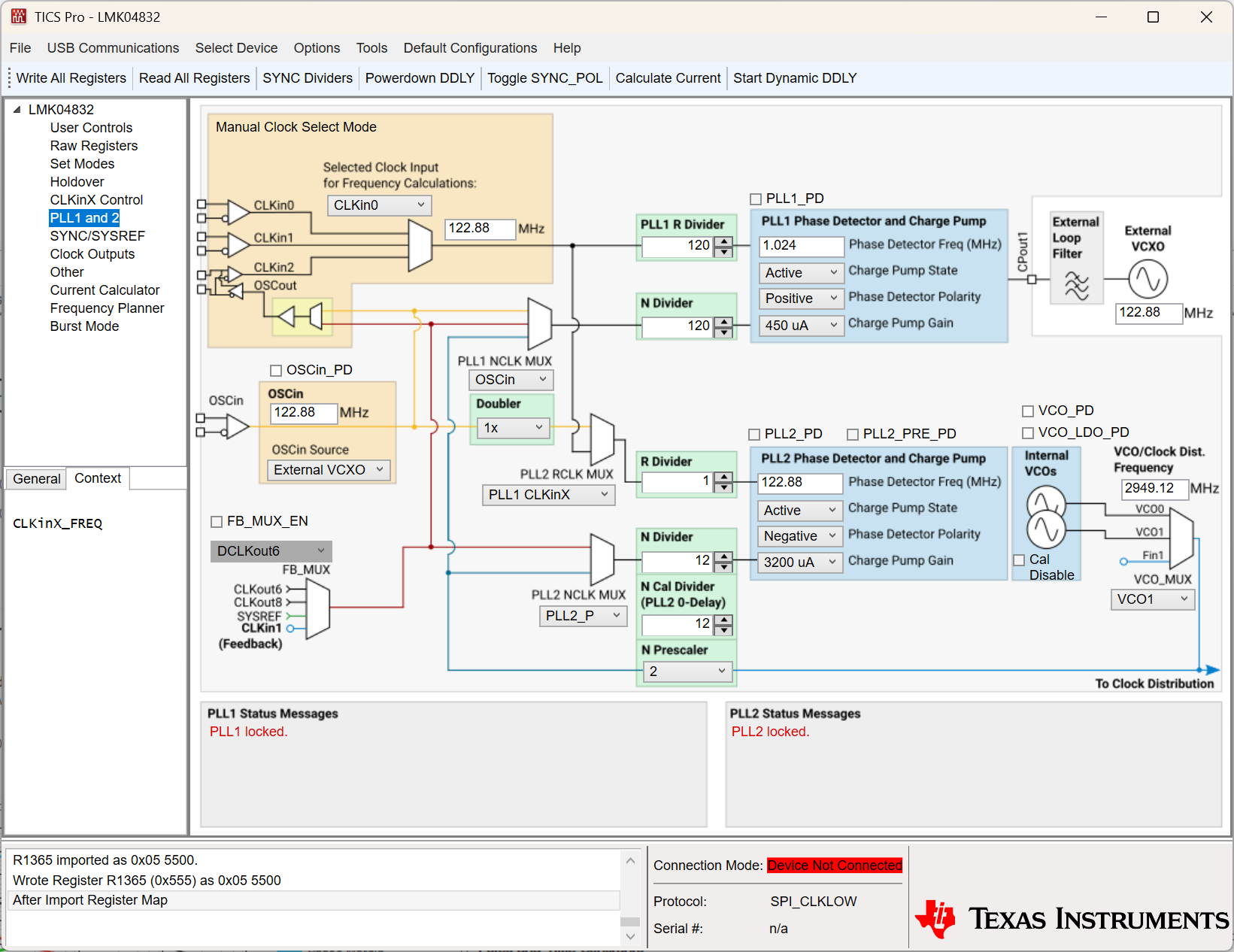The width and height of the screenshot is (1234, 952).
Task: Click the External Loop Filter symbol
Action: [1076, 284]
